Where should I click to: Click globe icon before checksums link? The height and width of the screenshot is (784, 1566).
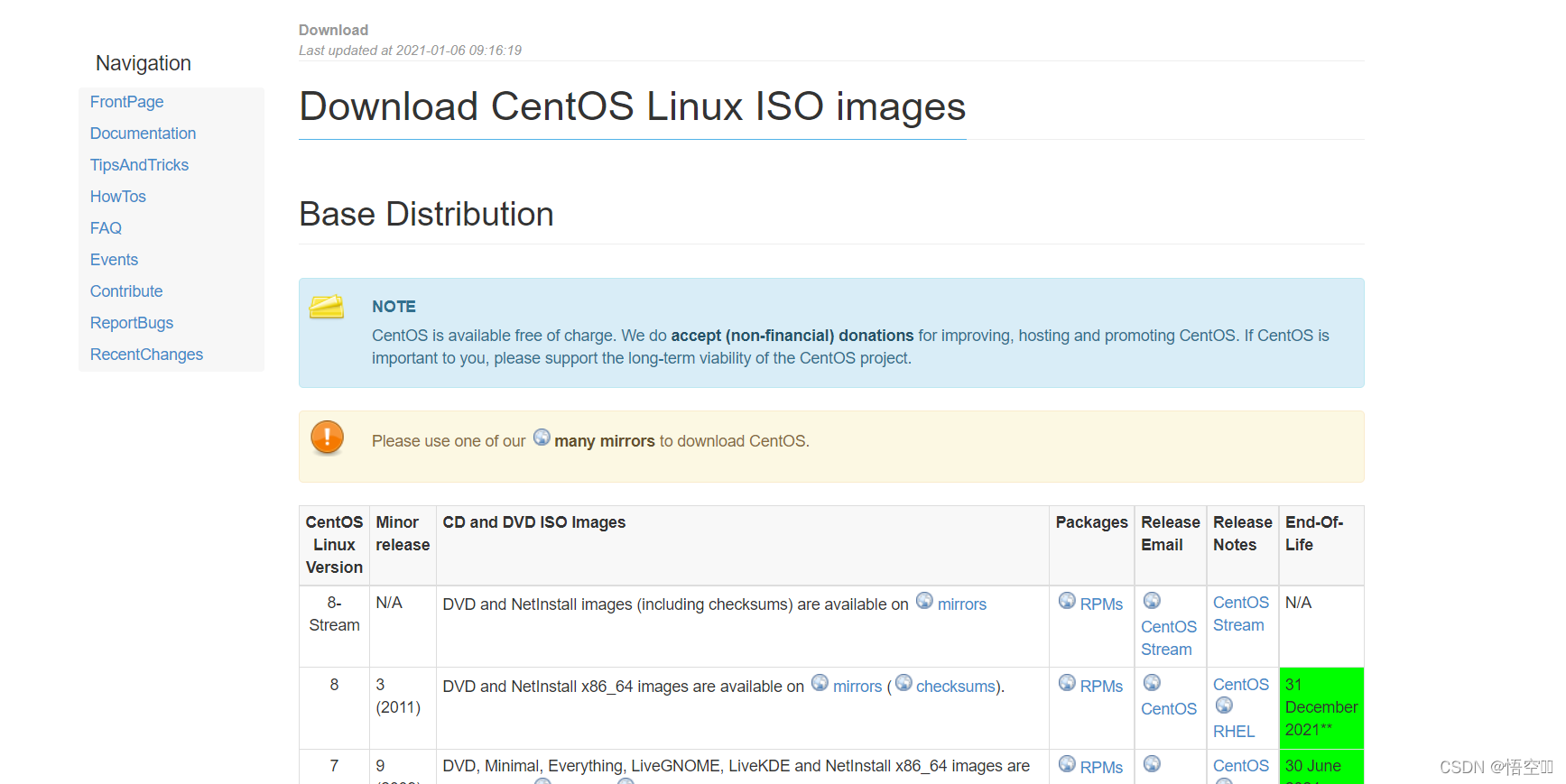[x=903, y=683]
